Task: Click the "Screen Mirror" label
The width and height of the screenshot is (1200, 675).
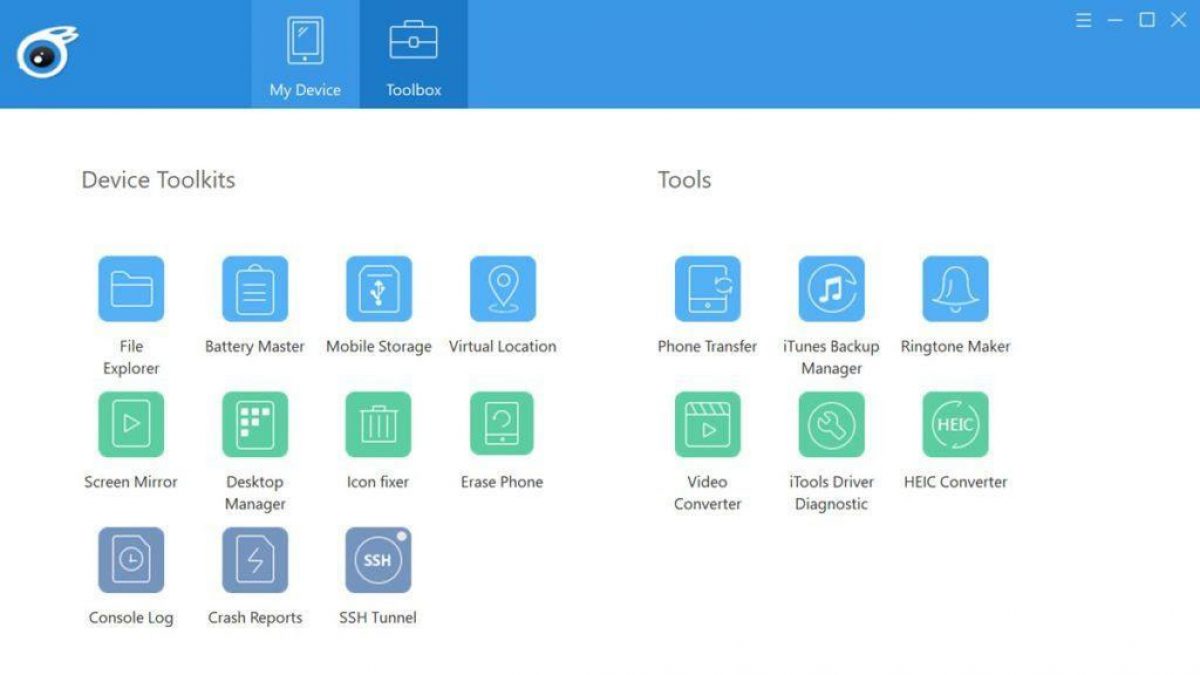Action: [x=131, y=482]
